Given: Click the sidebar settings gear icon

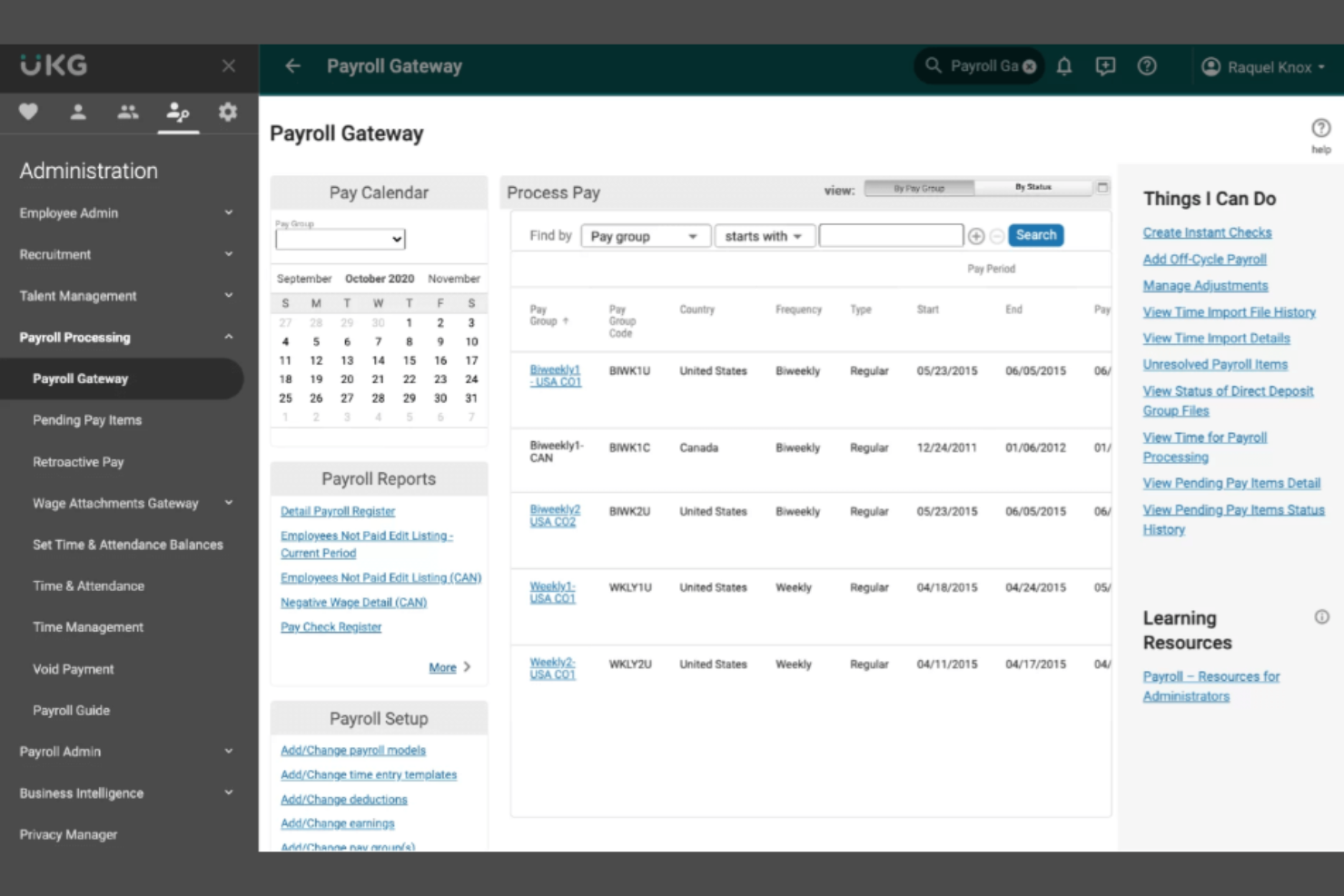Looking at the screenshot, I should click(x=227, y=112).
